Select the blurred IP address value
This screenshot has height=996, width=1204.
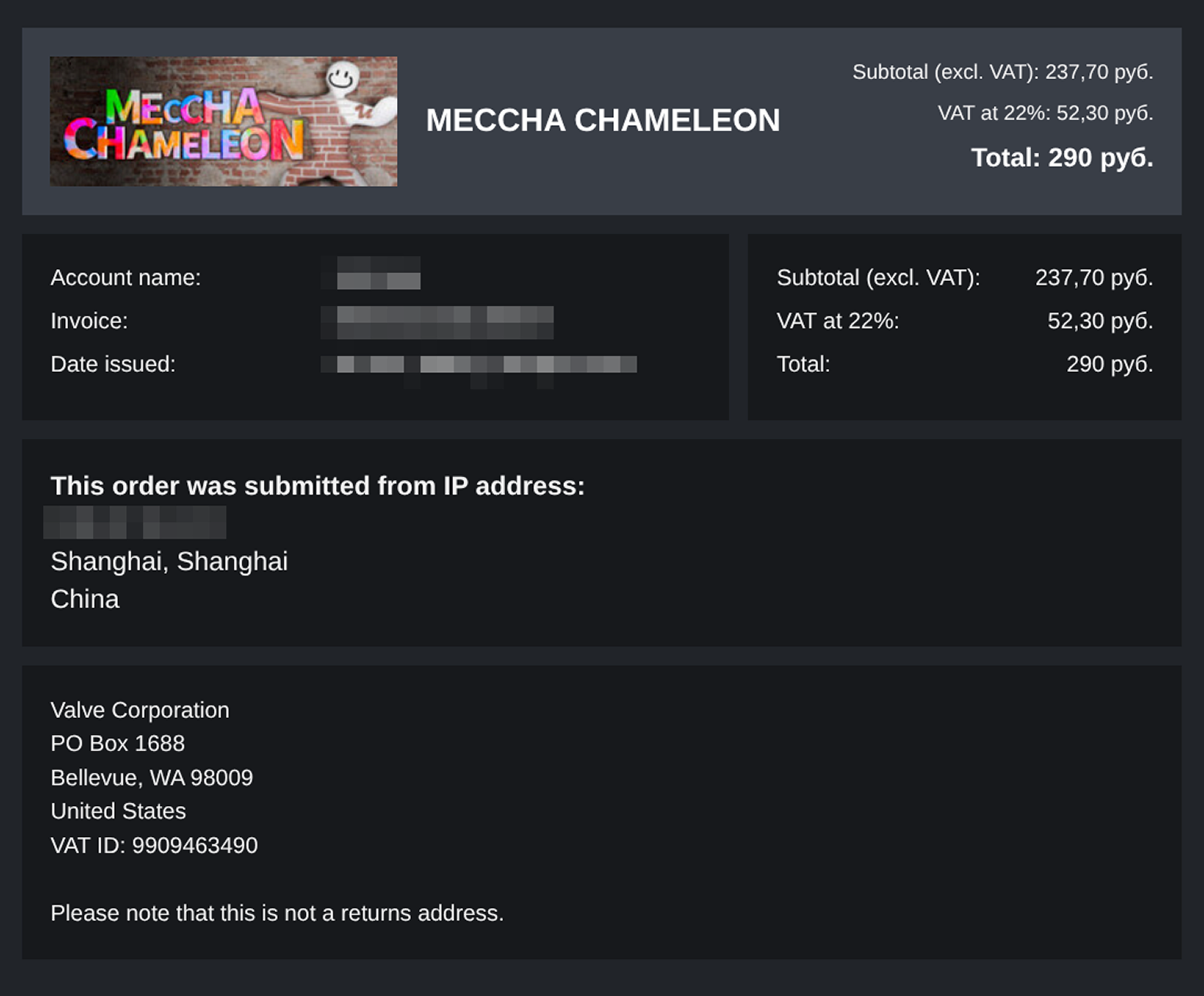[135, 523]
